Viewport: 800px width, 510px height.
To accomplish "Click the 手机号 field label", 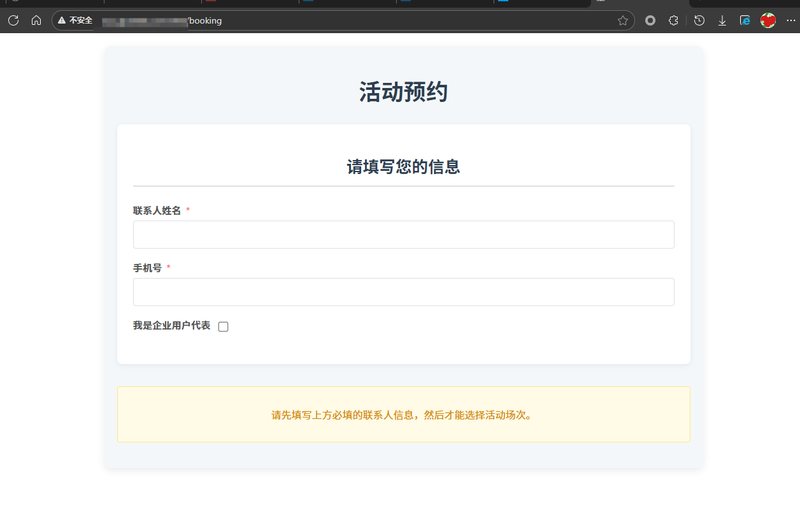I will [147, 268].
